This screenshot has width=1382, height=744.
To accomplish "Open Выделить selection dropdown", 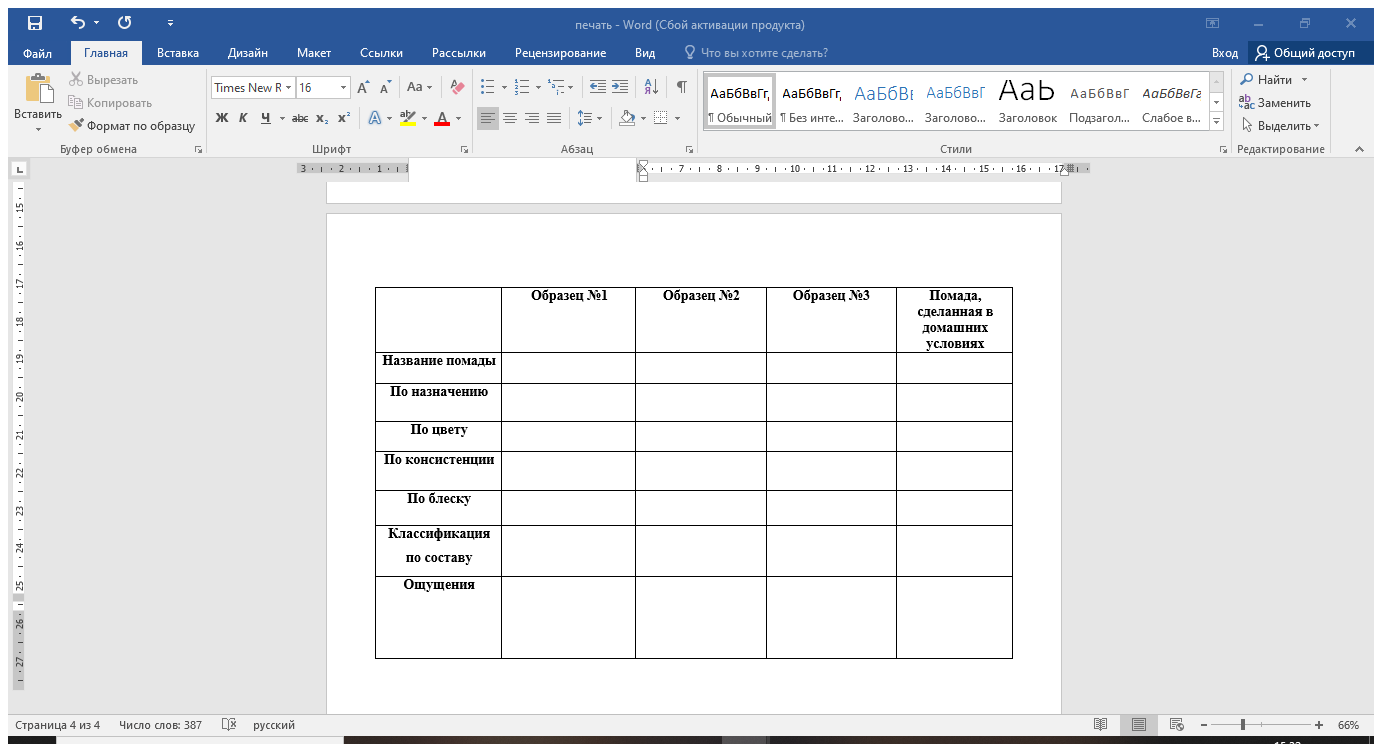I will coord(1281,126).
